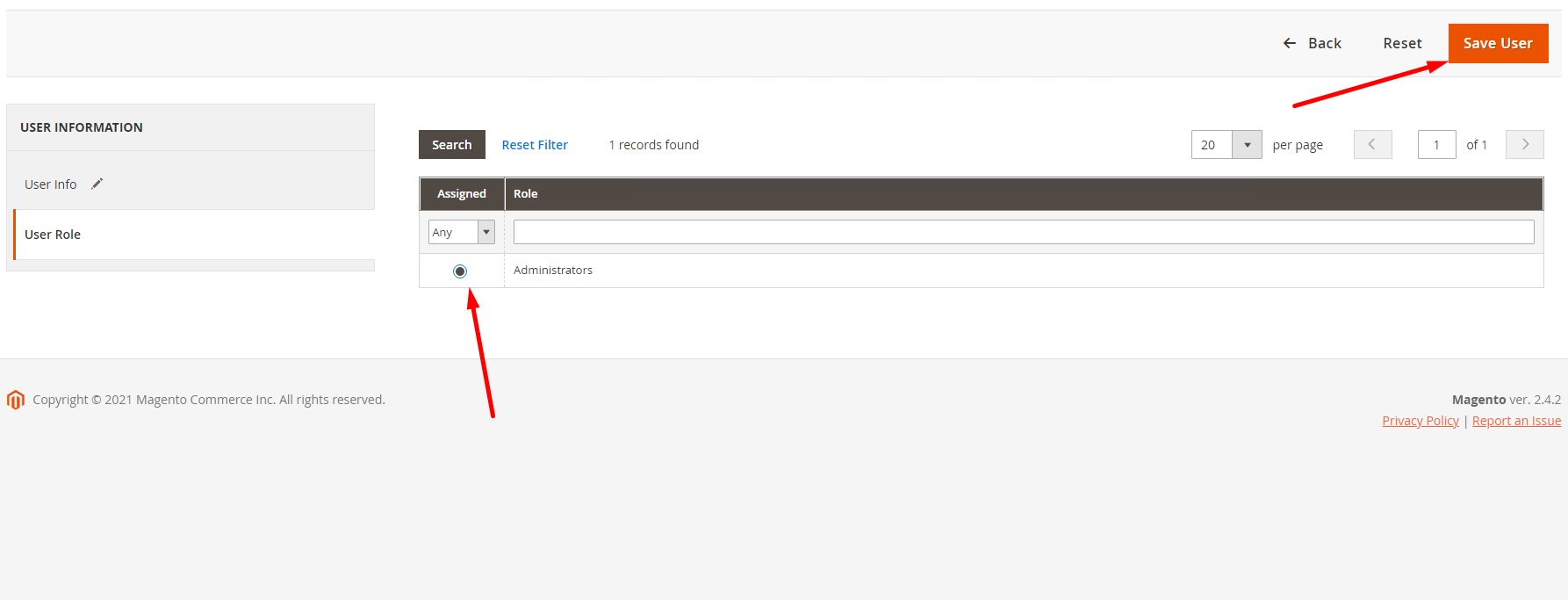Click the next page arrow
1568x600 pixels.
(1525, 145)
